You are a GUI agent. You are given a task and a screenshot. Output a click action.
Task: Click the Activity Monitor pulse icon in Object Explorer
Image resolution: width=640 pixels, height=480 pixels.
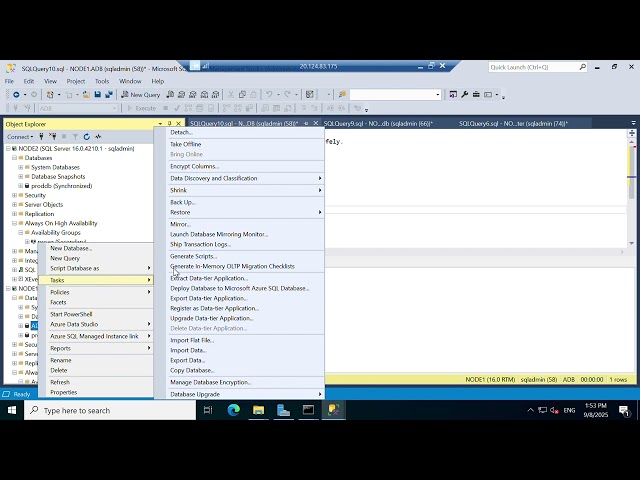(98, 136)
